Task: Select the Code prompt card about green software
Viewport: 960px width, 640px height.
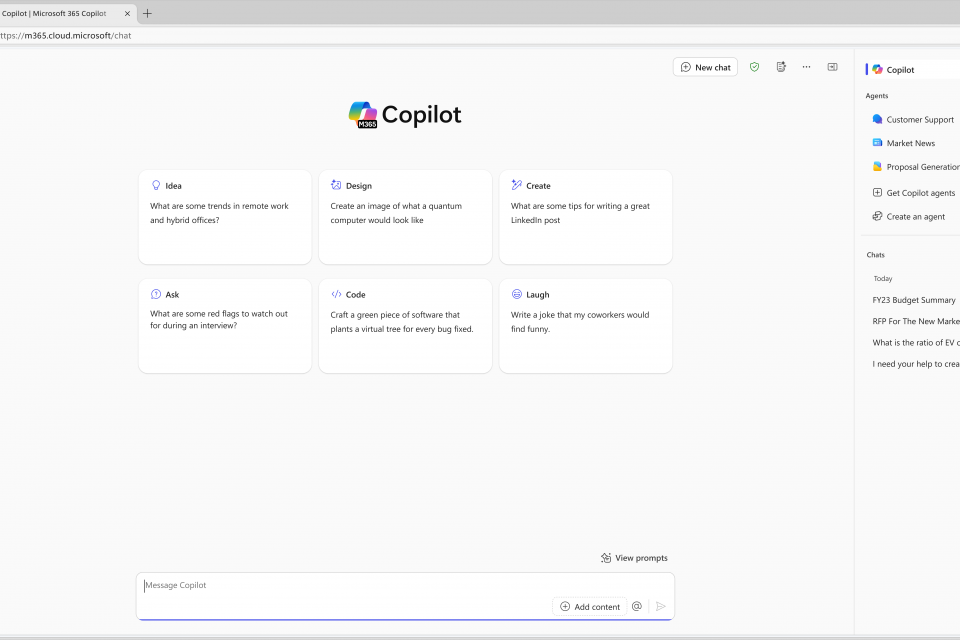Action: pyautogui.click(x=405, y=325)
